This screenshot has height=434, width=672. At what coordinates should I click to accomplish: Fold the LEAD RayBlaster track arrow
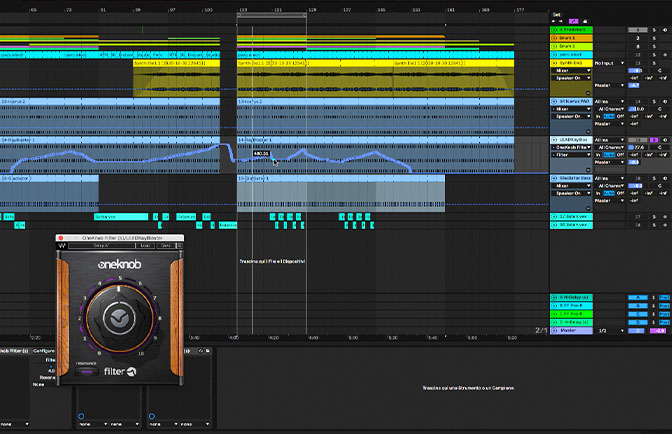554,140
